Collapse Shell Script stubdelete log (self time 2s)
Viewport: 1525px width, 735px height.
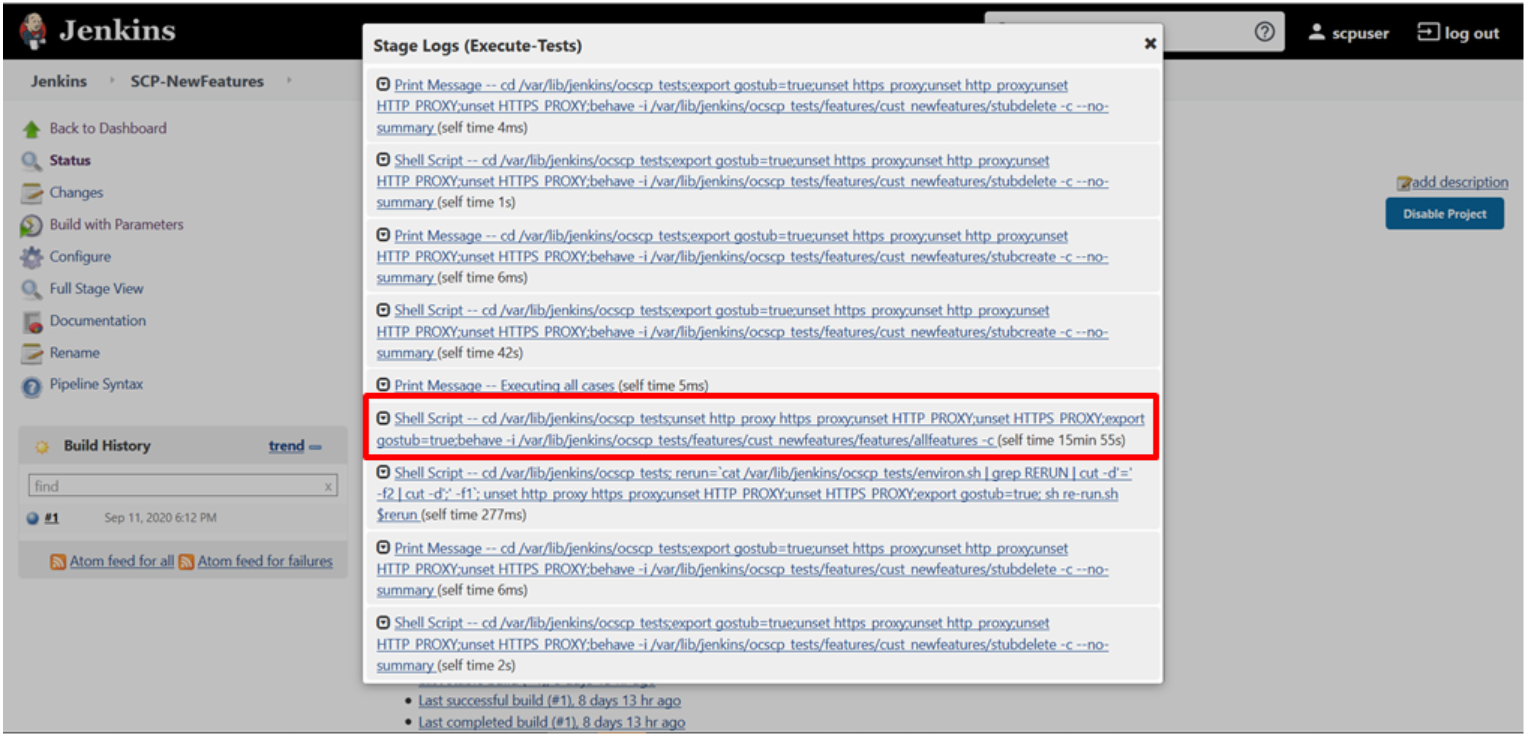[x=383, y=622]
